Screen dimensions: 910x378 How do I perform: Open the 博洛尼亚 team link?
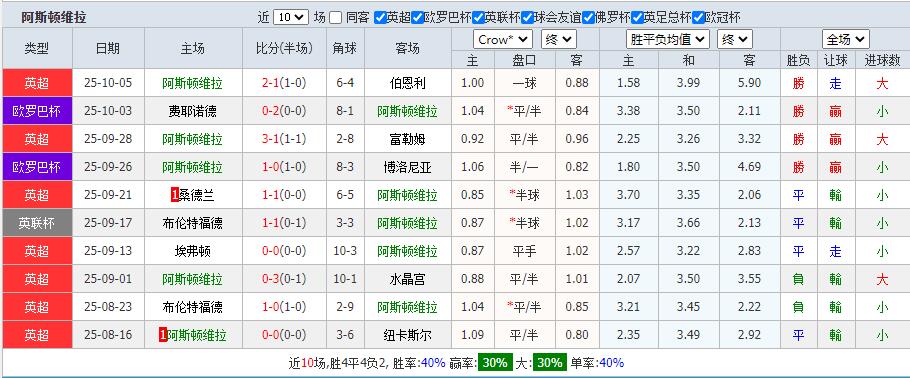(x=407, y=167)
